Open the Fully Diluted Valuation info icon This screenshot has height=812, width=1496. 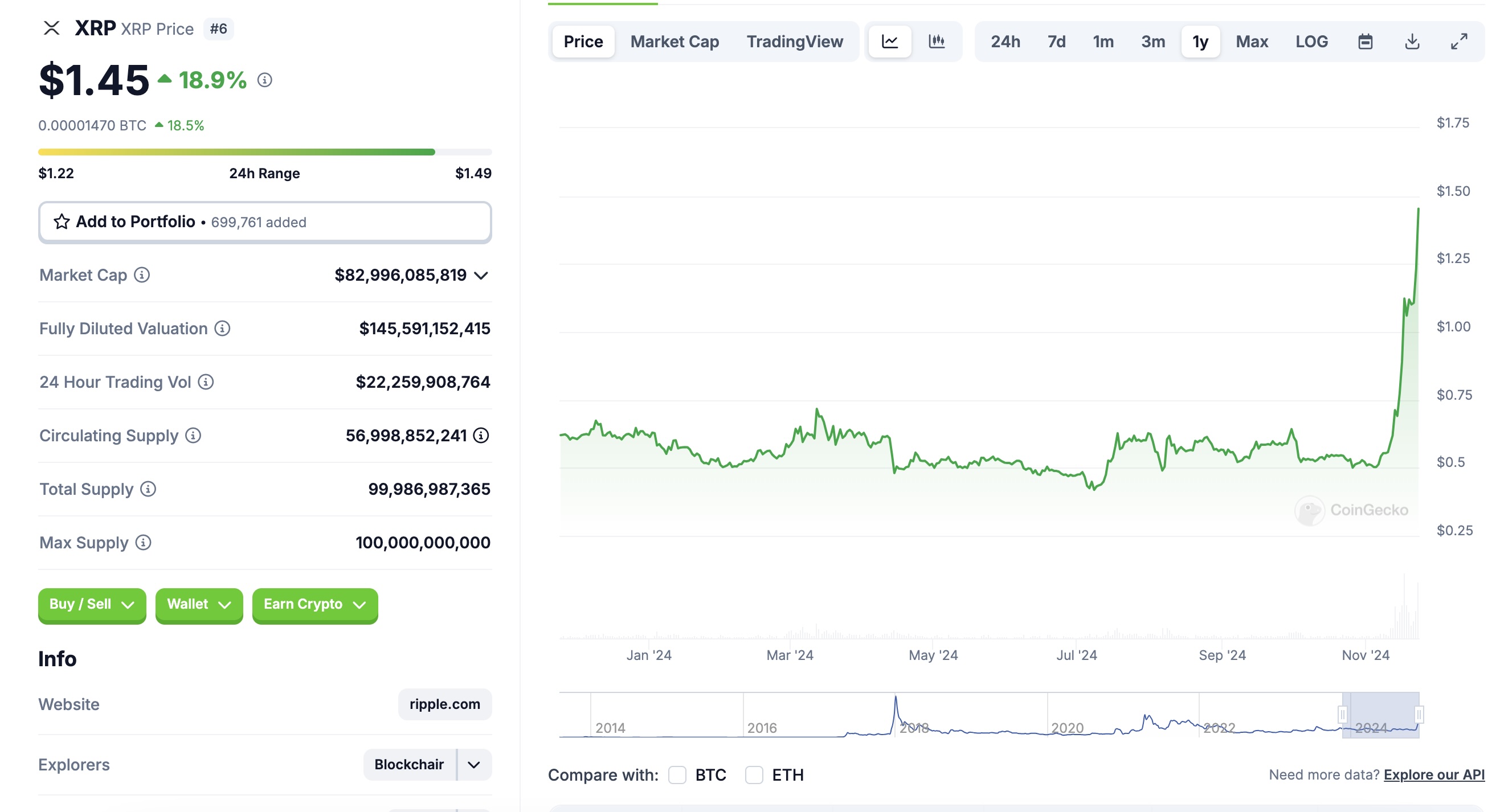tap(222, 329)
